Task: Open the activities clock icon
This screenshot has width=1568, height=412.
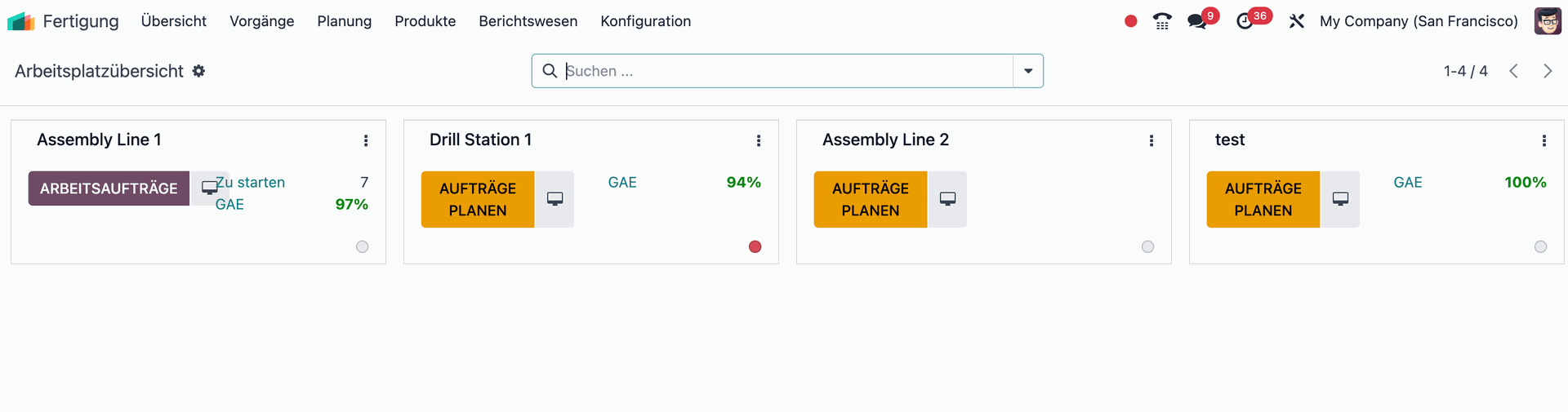Action: coord(1245,21)
